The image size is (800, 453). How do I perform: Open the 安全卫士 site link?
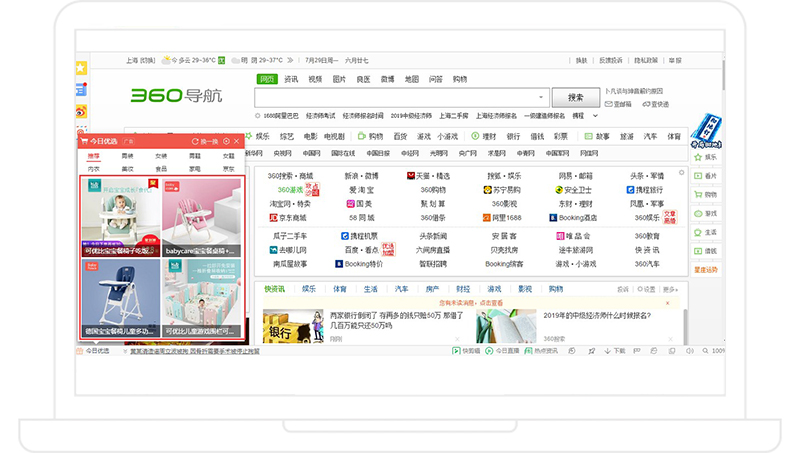[x=573, y=190]
